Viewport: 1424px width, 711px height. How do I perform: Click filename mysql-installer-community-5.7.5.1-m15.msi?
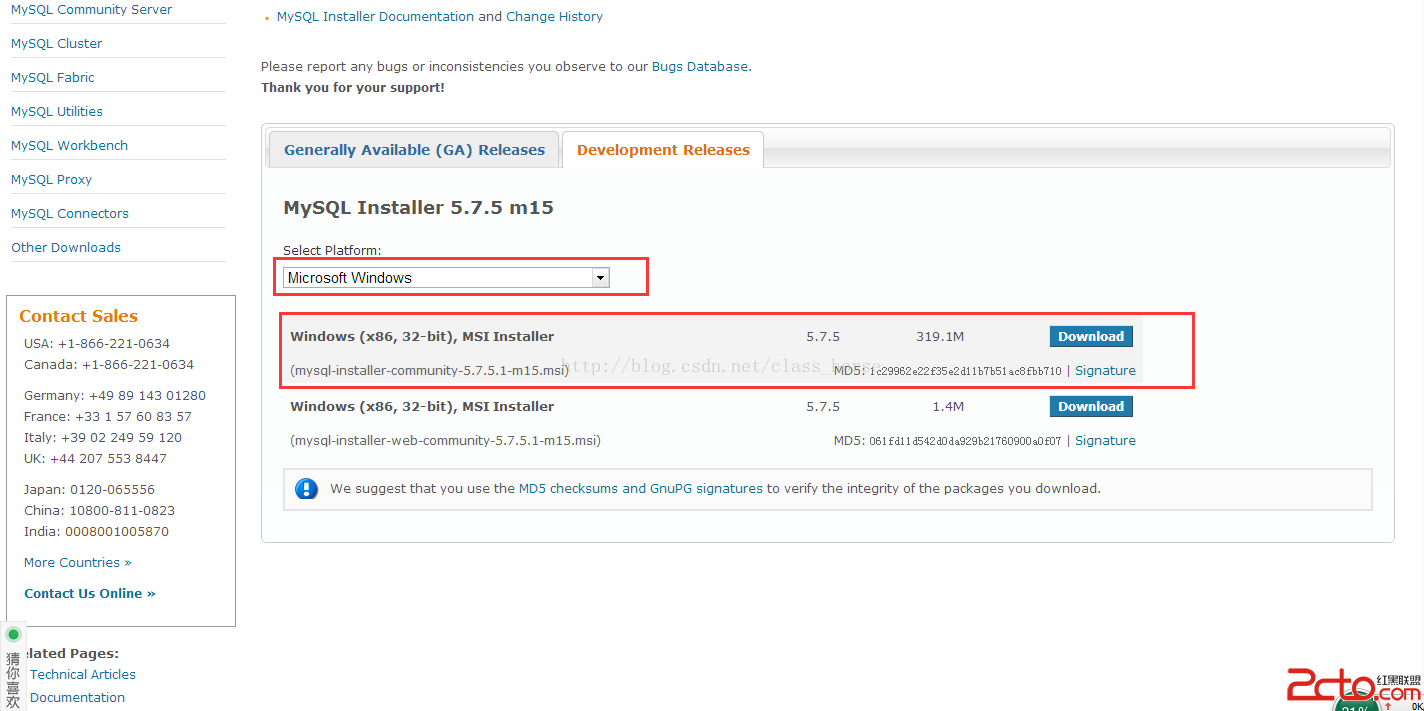[429, 370]
